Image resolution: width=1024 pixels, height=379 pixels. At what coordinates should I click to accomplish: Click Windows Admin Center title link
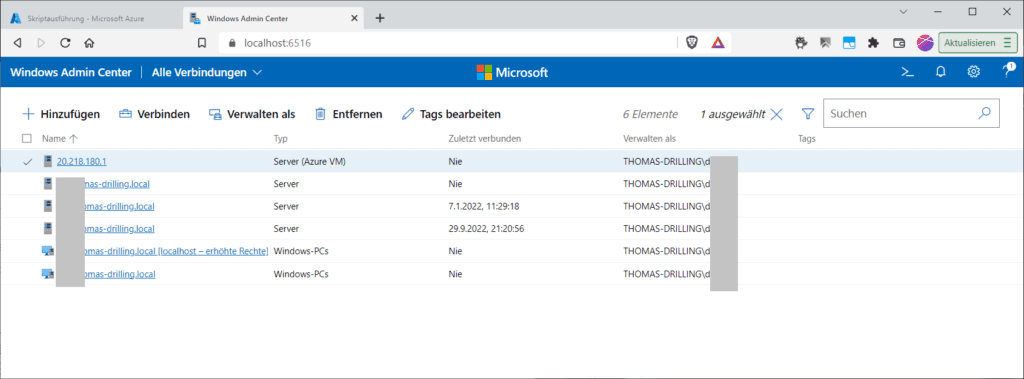click(71, 73)
